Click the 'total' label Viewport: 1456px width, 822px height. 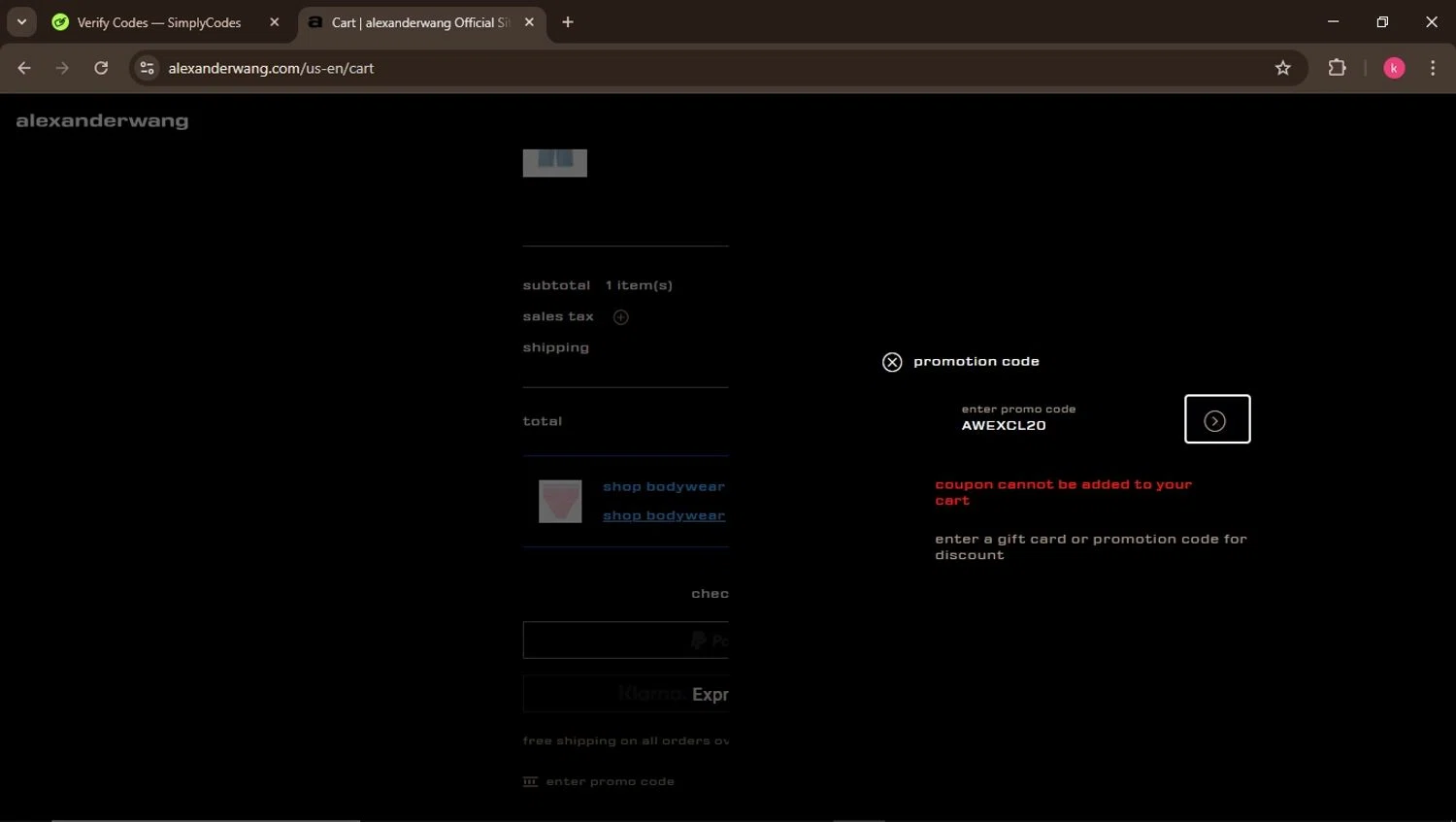543,421
